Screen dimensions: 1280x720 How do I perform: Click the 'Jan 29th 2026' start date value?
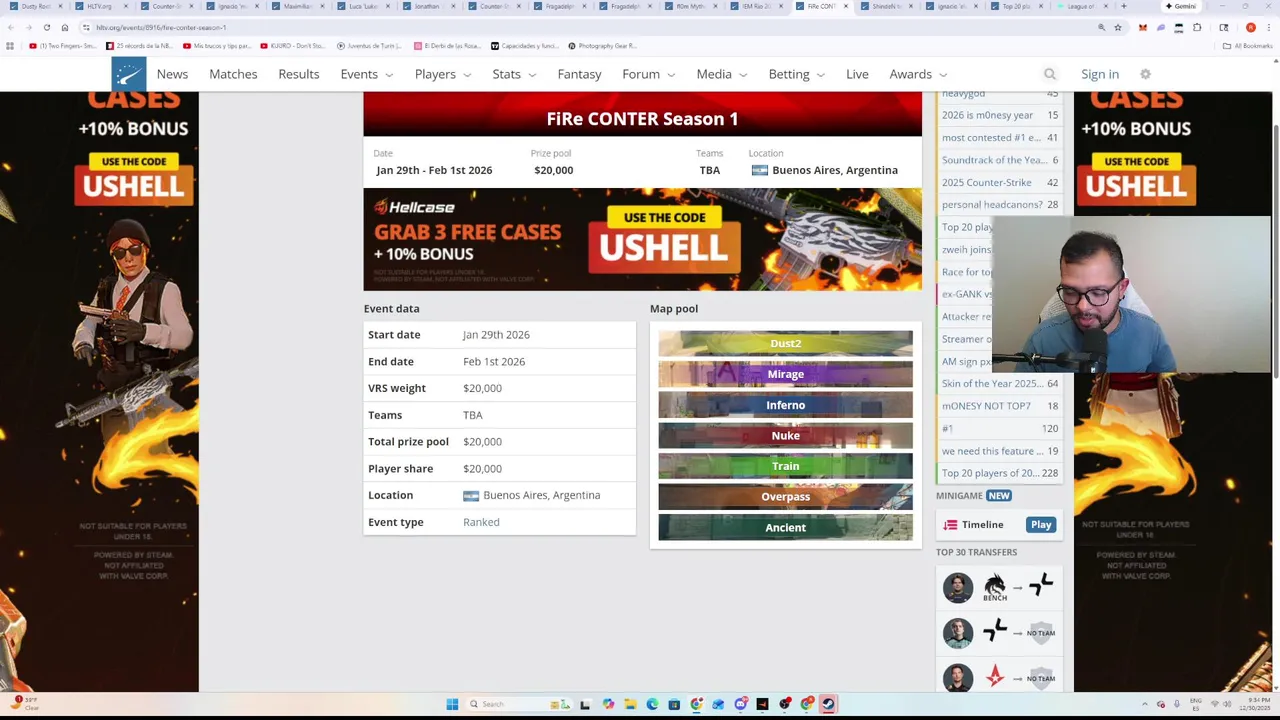[496, 335]
